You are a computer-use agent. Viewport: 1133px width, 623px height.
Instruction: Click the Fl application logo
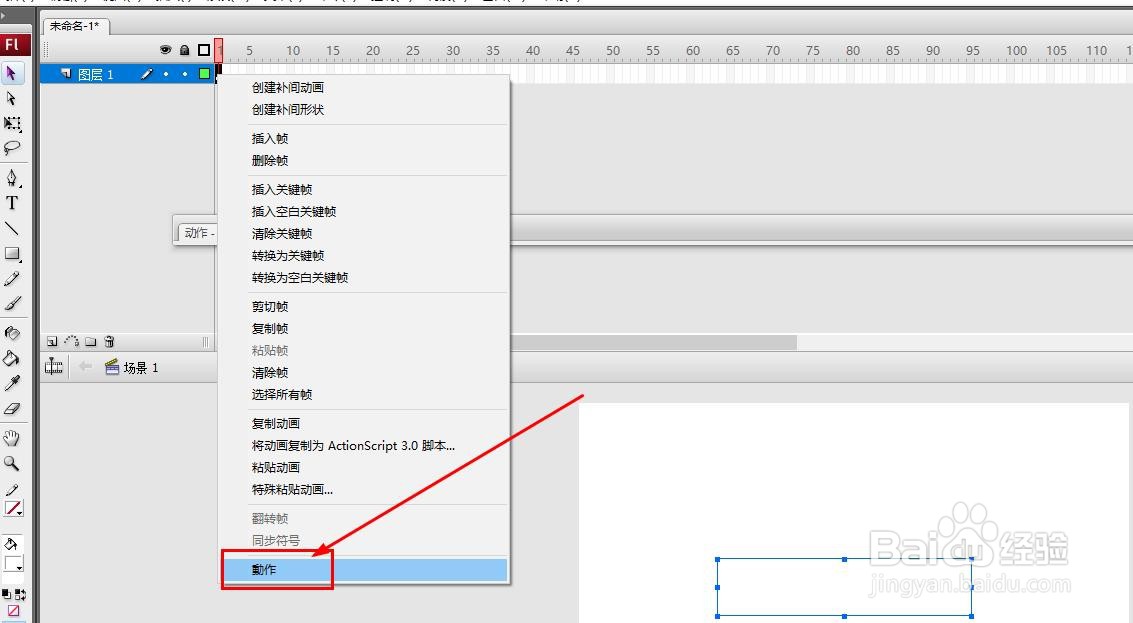14,44
